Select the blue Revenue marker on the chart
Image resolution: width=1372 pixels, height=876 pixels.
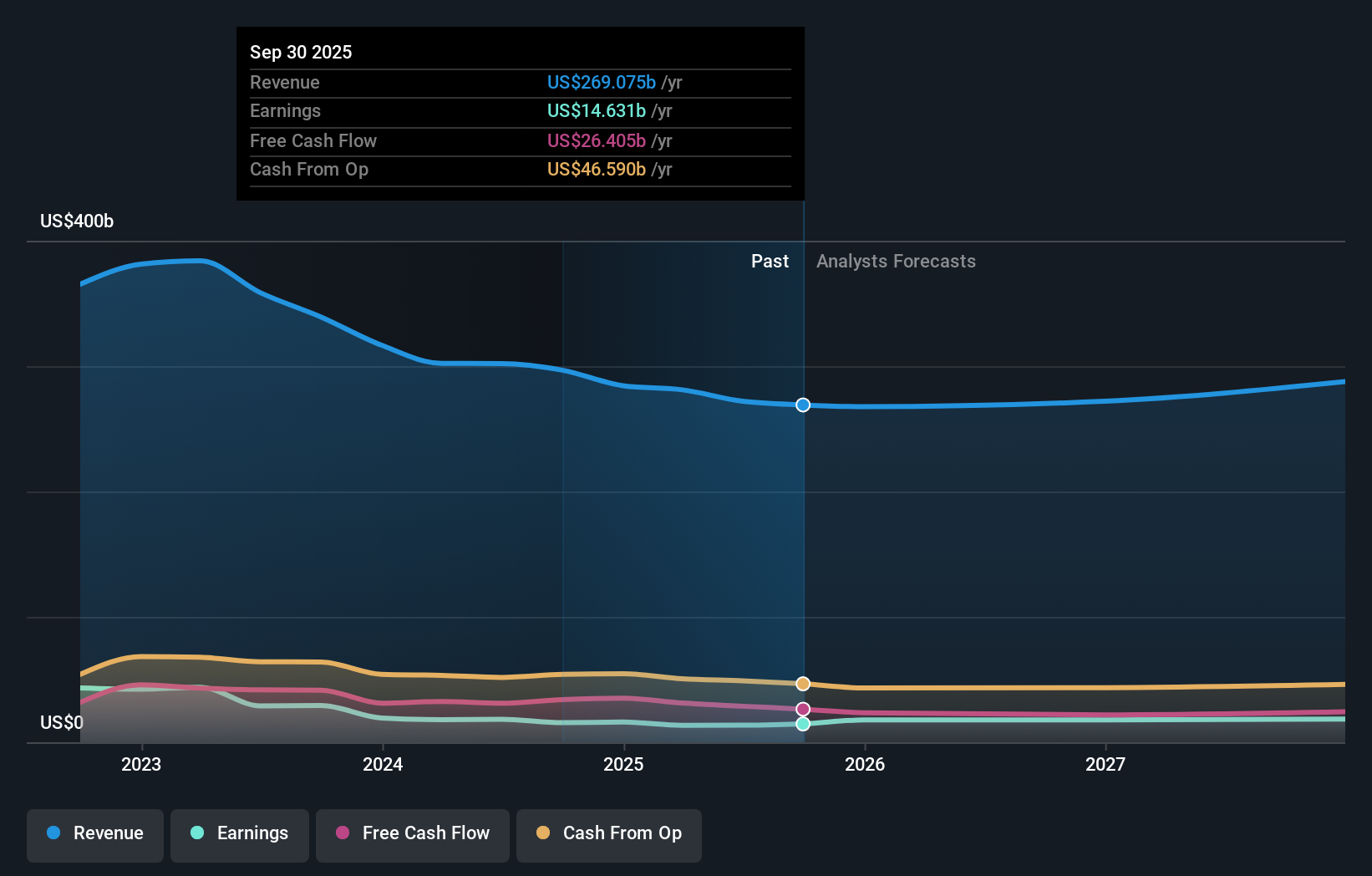pos(803,405)
